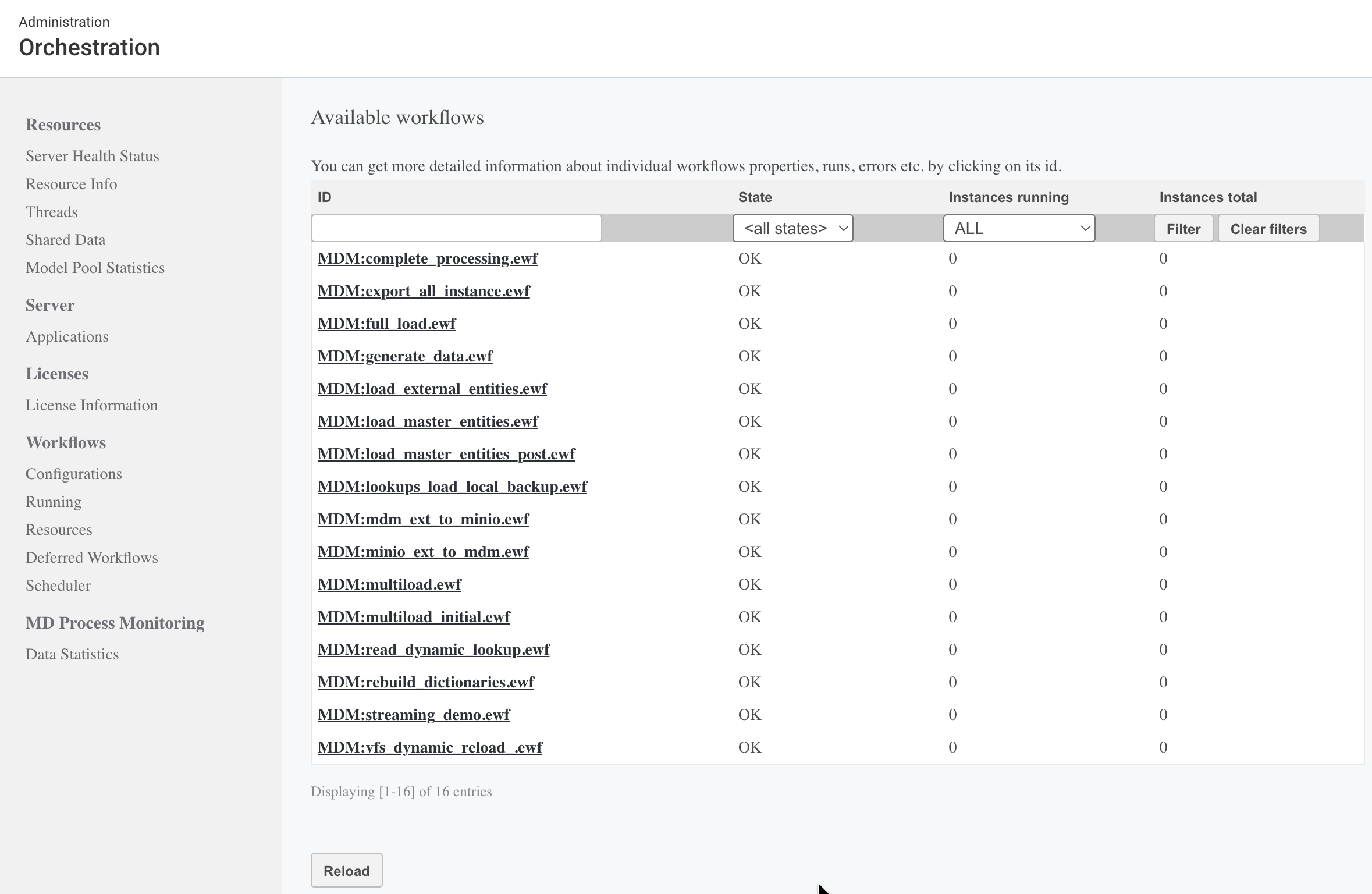Click the Reload button
1372x894 pixels.
[346, 871]
